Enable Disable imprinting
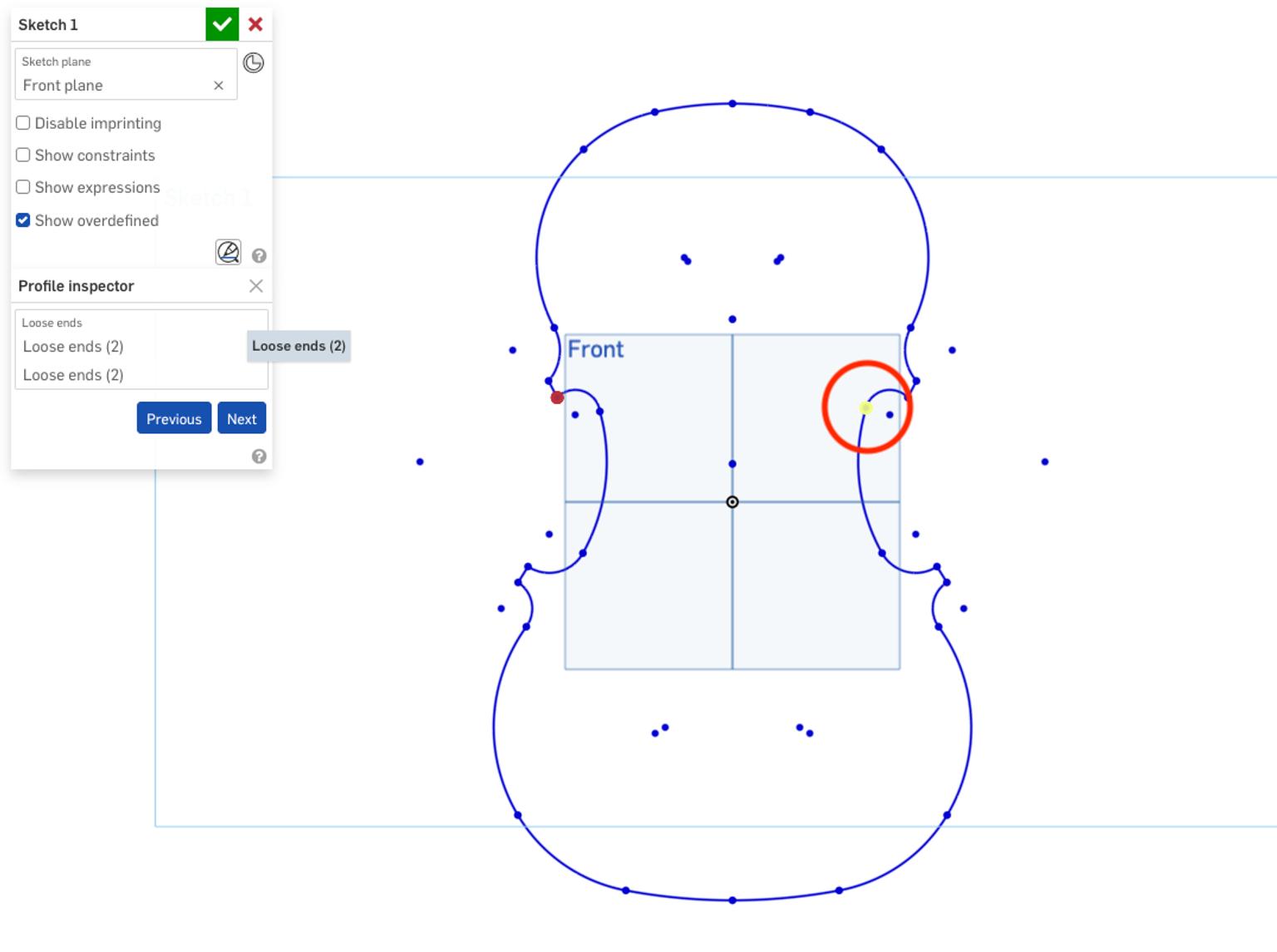The width and height of the screenshot is (1277, 952). click(x=22, y=122)
